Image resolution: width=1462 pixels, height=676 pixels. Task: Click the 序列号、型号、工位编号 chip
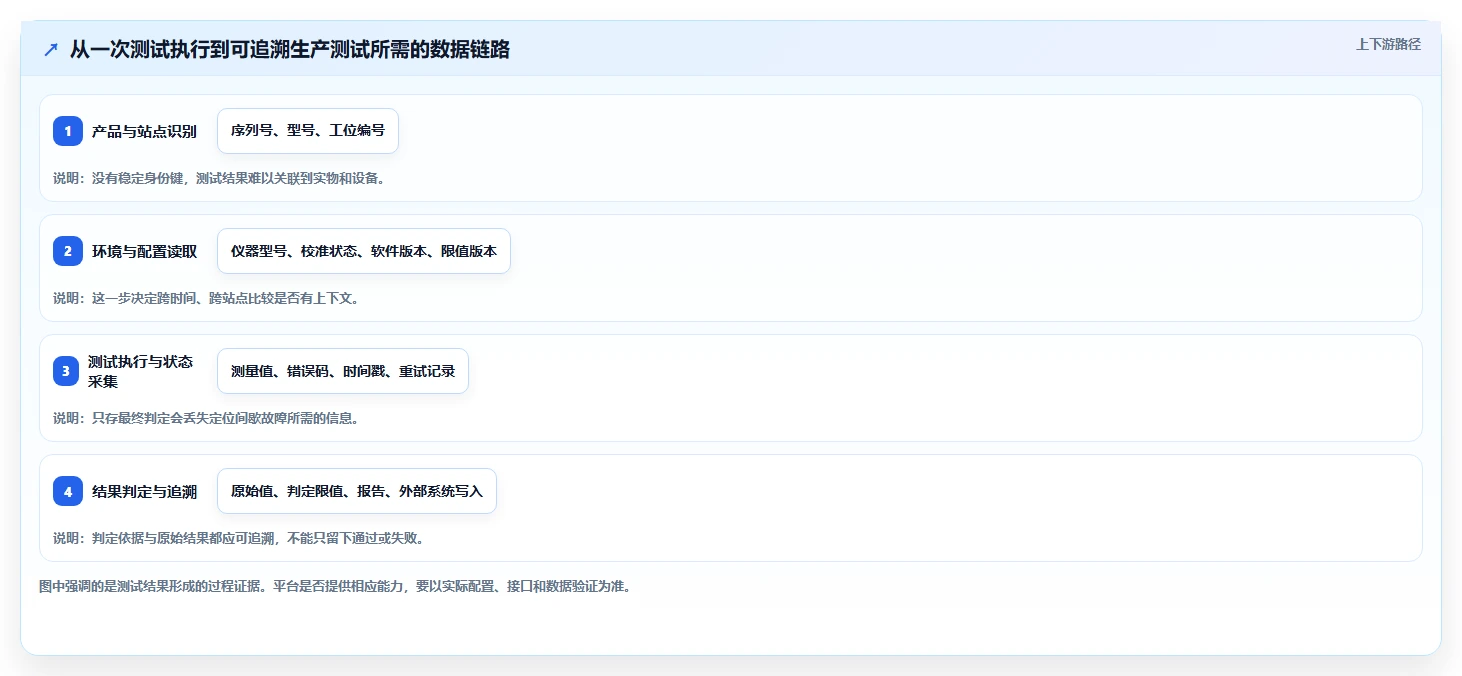(x=308, y=131)
